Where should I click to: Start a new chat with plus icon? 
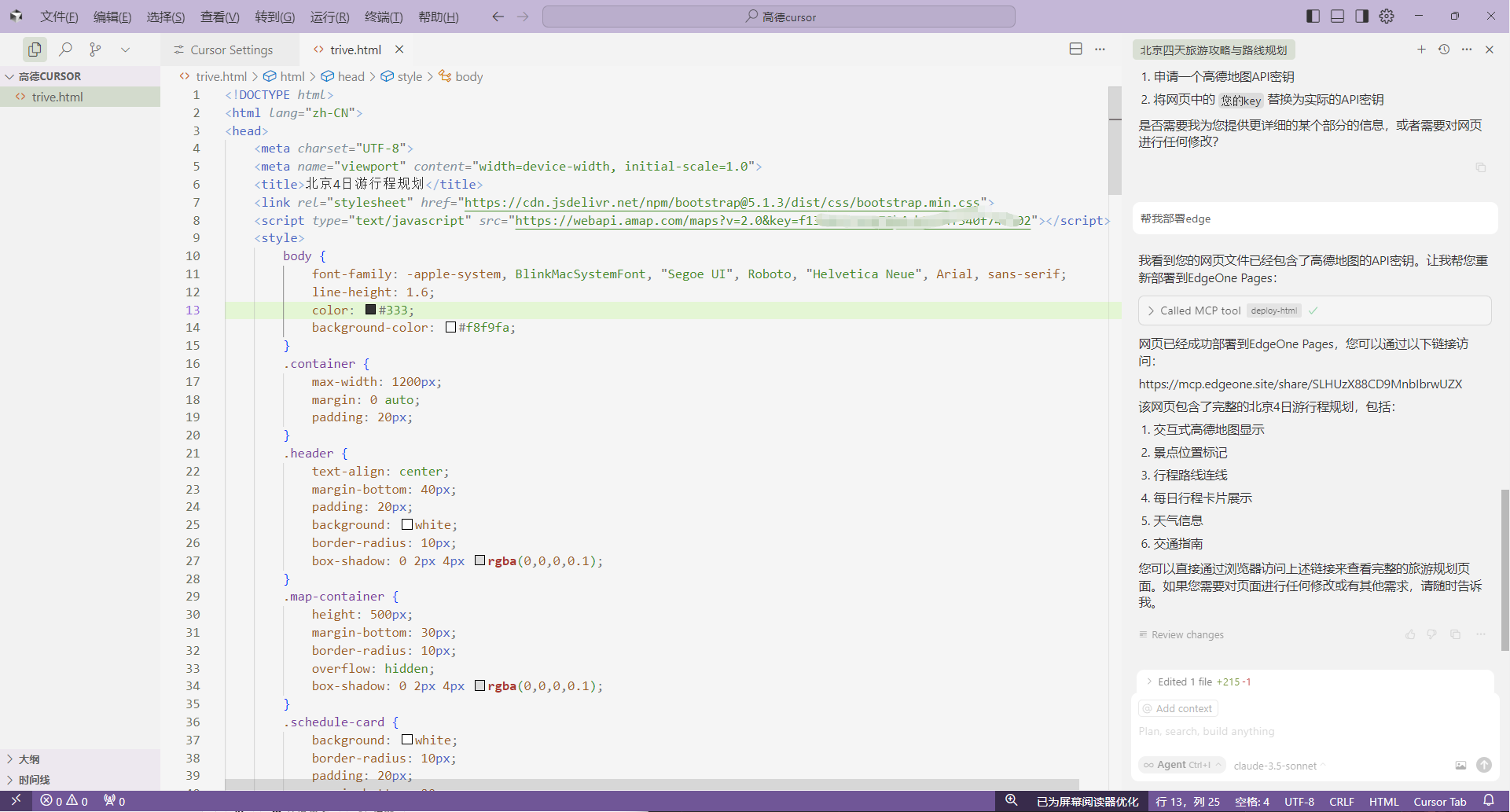(1421, 50)
